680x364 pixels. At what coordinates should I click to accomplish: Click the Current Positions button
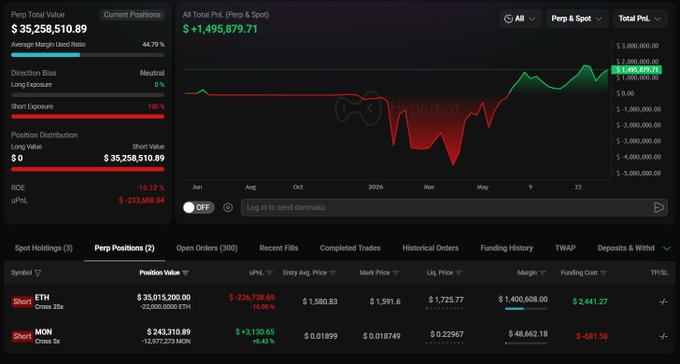tap(132, 15)
